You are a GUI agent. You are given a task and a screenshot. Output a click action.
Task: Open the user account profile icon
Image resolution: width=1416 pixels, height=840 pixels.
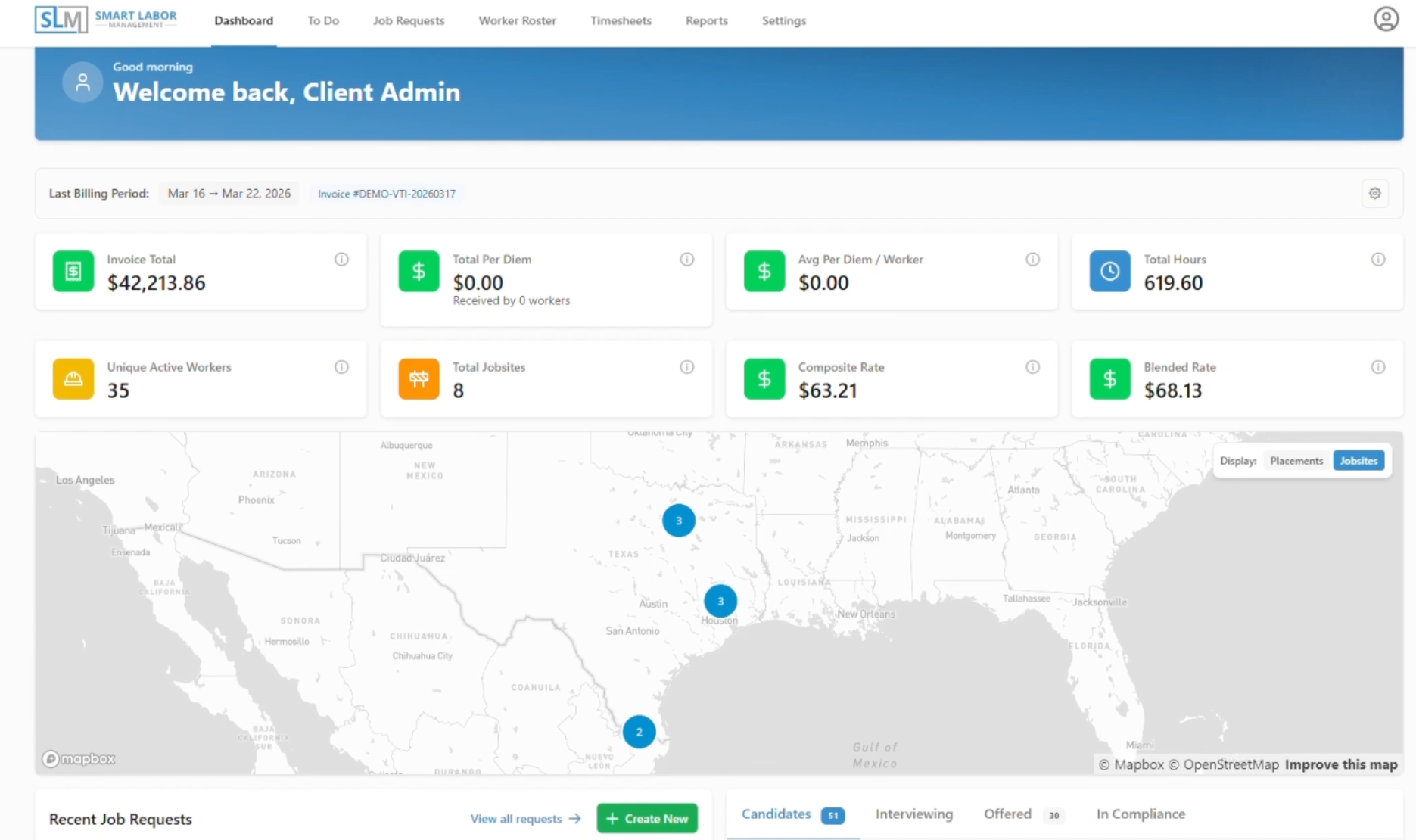1386,19
